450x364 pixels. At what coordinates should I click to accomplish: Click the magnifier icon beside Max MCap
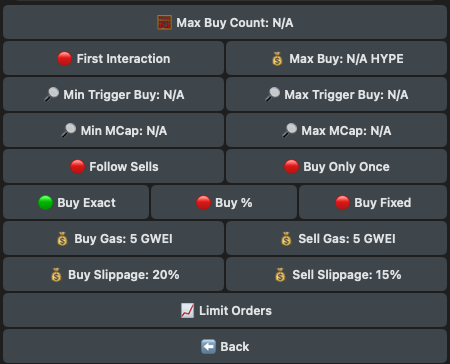click(x=290, y=130)
